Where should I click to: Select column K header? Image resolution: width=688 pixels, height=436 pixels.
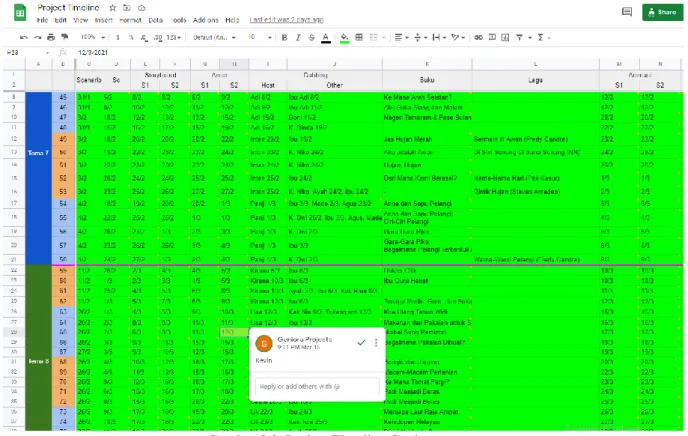coord(427,64)
